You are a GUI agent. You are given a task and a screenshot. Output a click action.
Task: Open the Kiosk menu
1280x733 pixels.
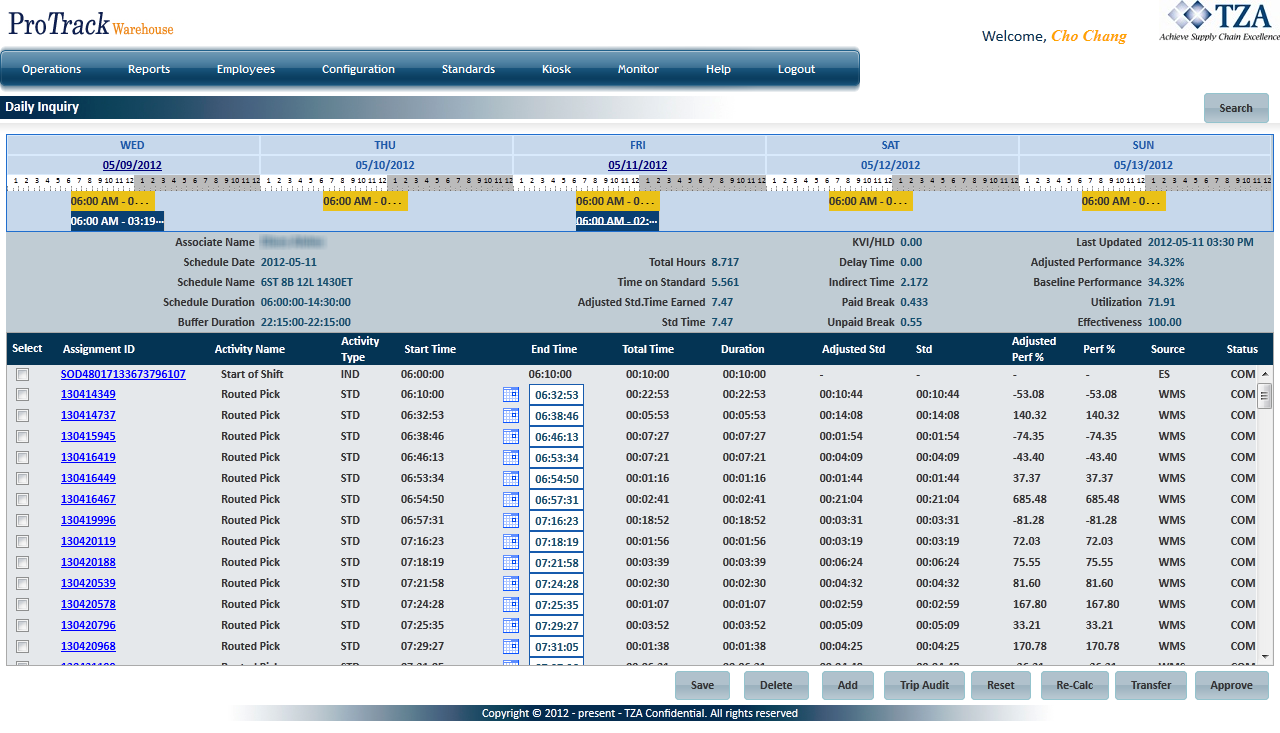557,69
